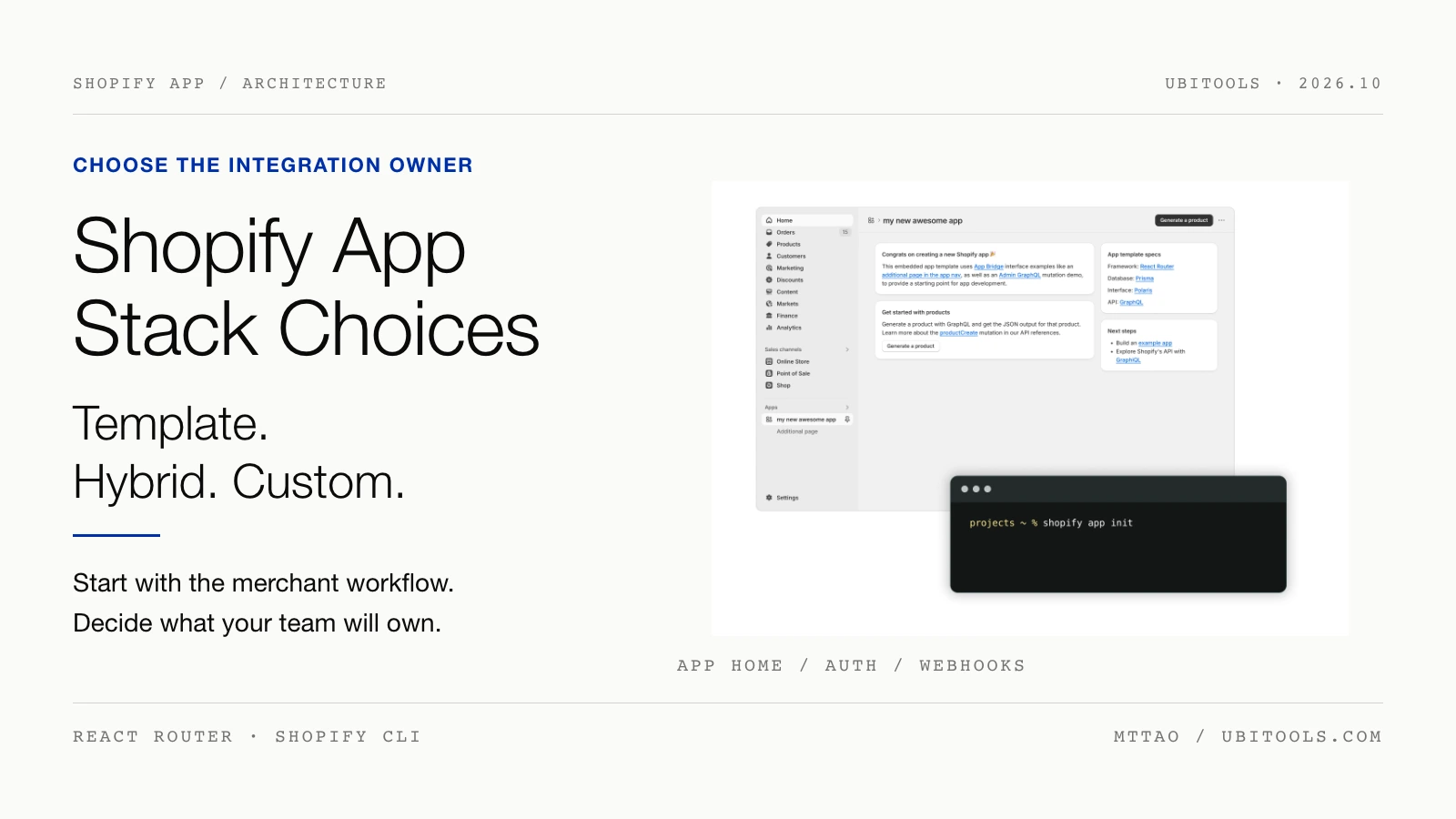Click the pin icon beside my new awesome app
Viewport: 1456px width, 819px height.
click(847, 420)
